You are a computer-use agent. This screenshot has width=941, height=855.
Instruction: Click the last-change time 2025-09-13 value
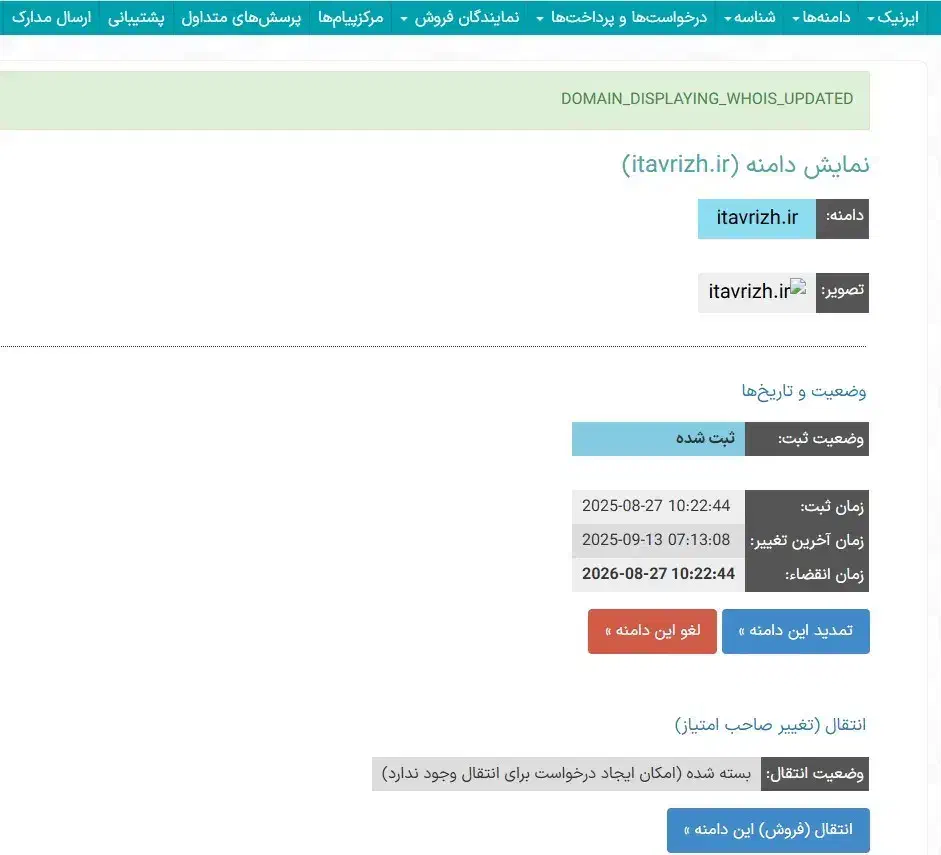pyautogui.click(x=656, y=540)
